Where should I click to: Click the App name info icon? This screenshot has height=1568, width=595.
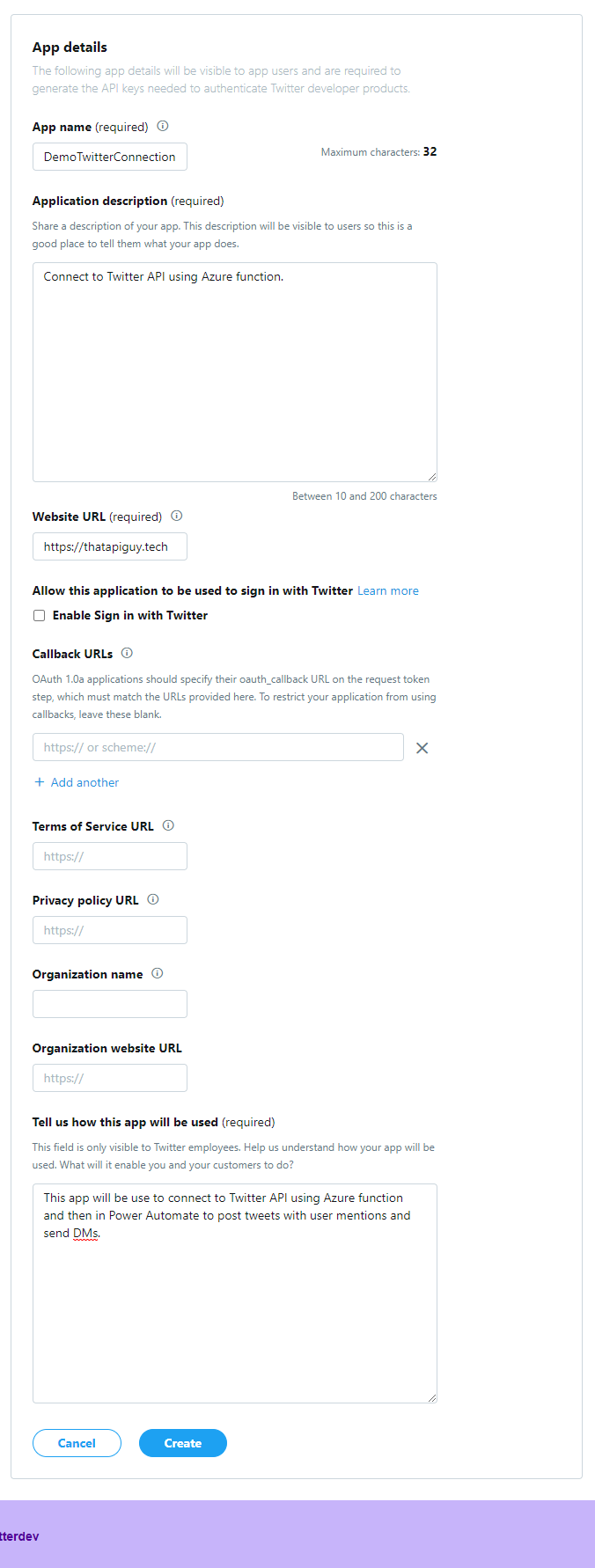pyautogui.click(x=163, y=126)
